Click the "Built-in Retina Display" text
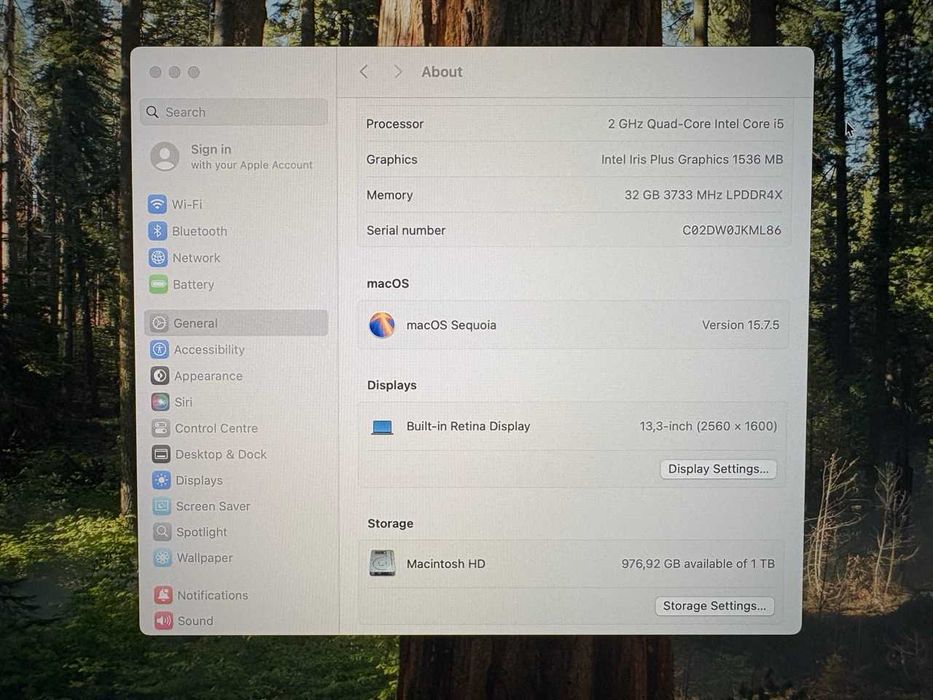This screenshot has width=933, height=700. pos(468,426)
